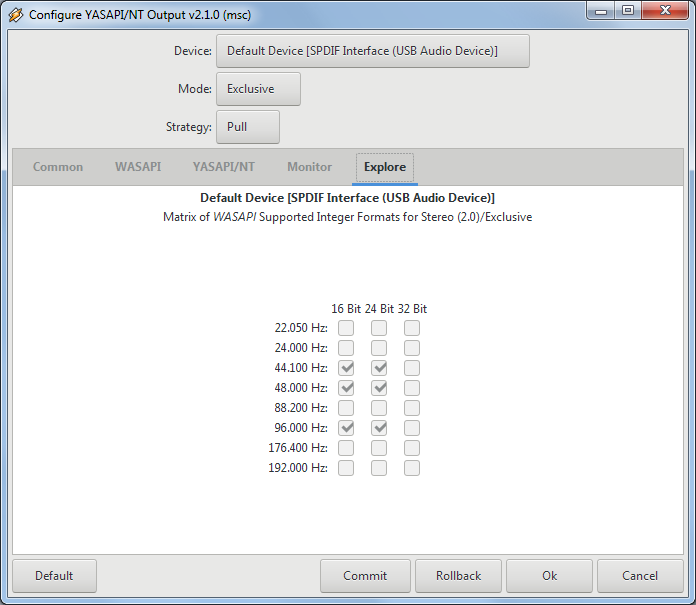This screenshot has height=605, width=696.
Task: Switch to the Common tab
Action: 58,167
